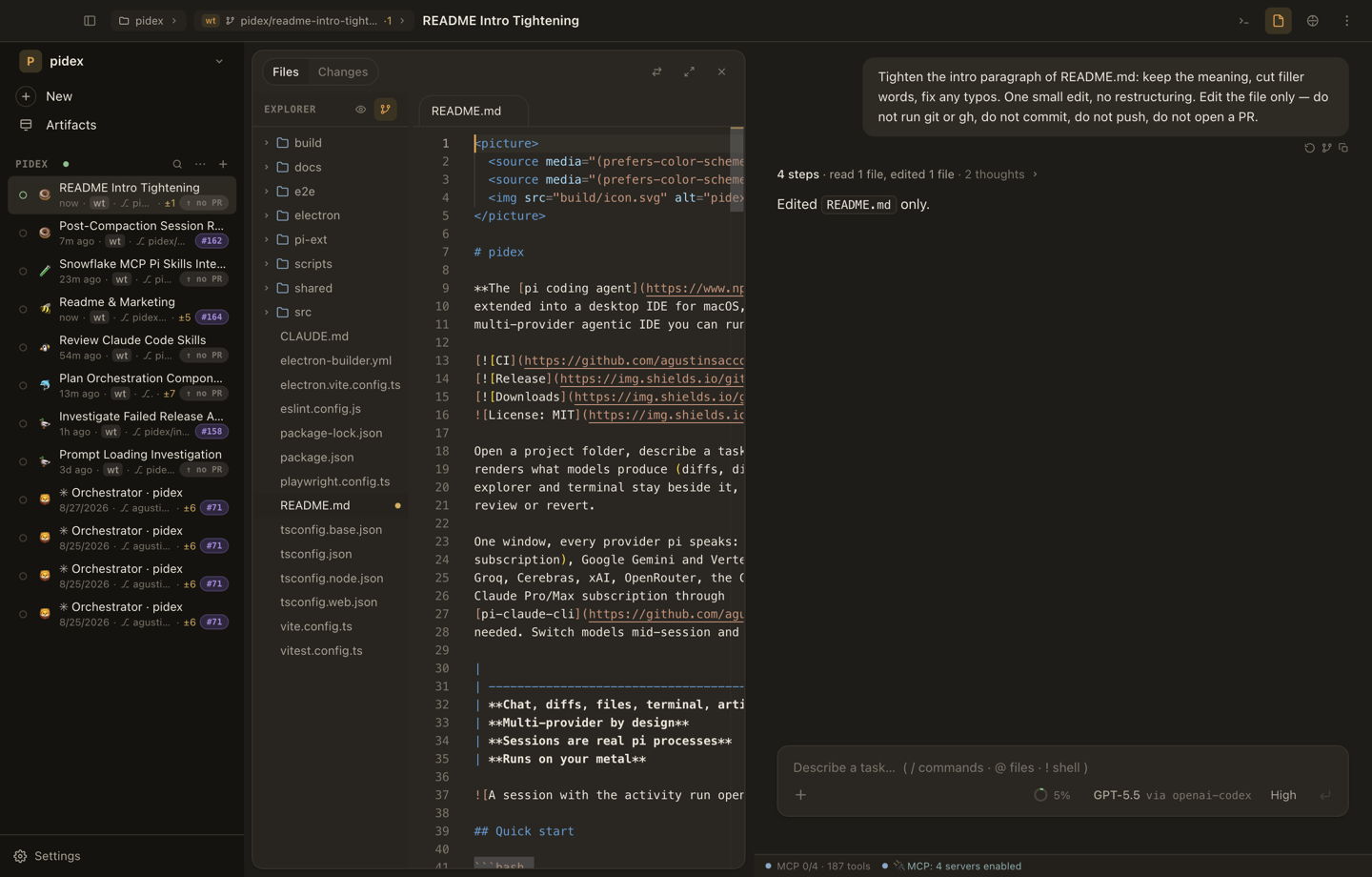The width and height of the screenshot is (1372, 877).
Task: Open the Orchestrator pidex 8/27/2026 session
Action: (122, 500)
